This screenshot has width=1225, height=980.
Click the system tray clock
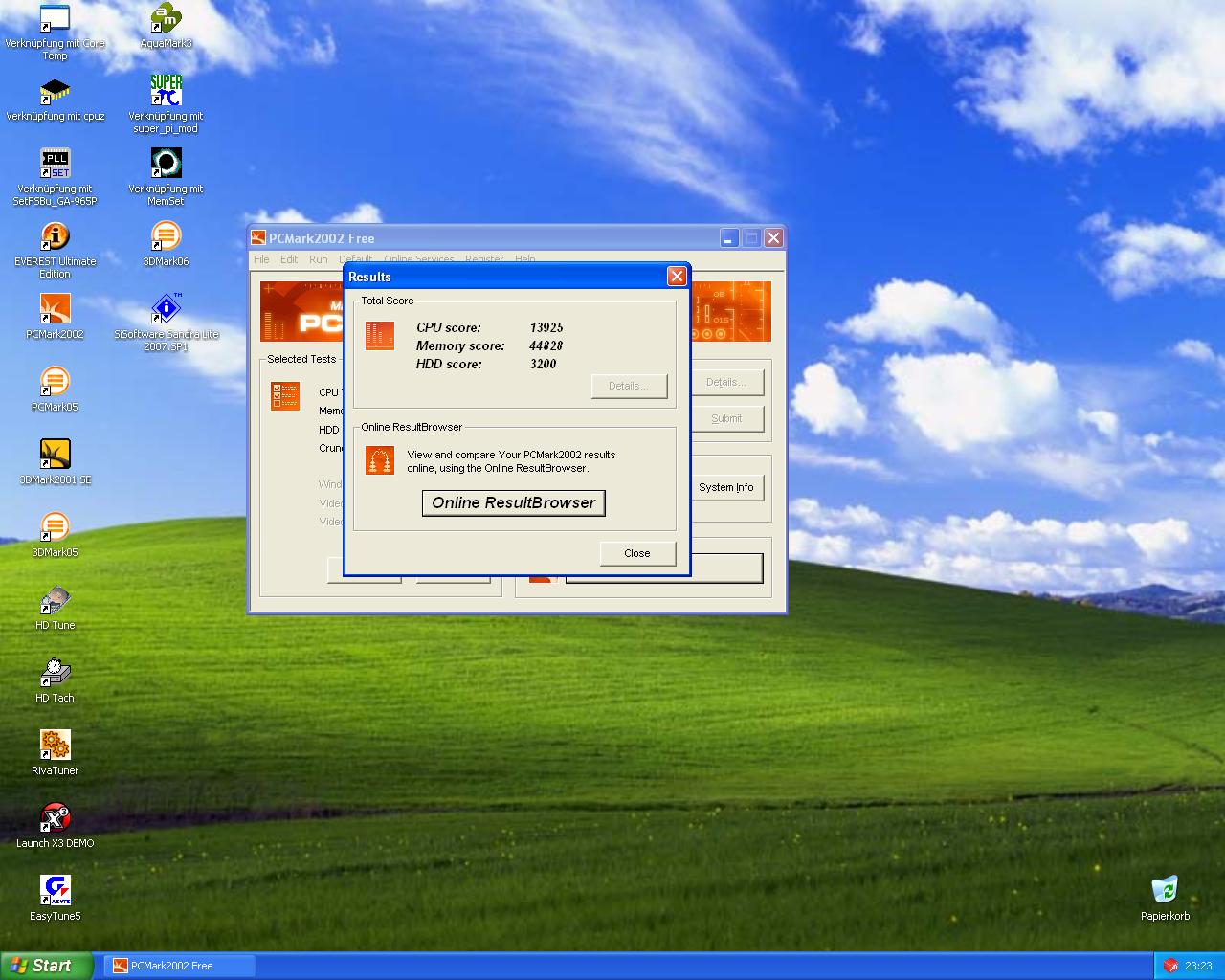tap(1197, 966)
